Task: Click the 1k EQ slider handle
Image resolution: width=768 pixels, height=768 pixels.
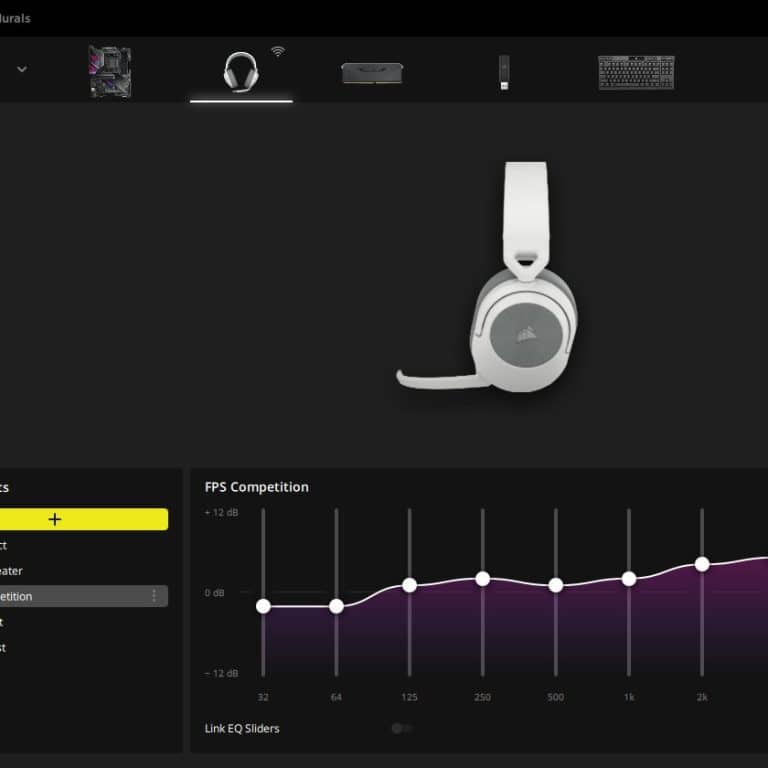Action: [629, 578]
